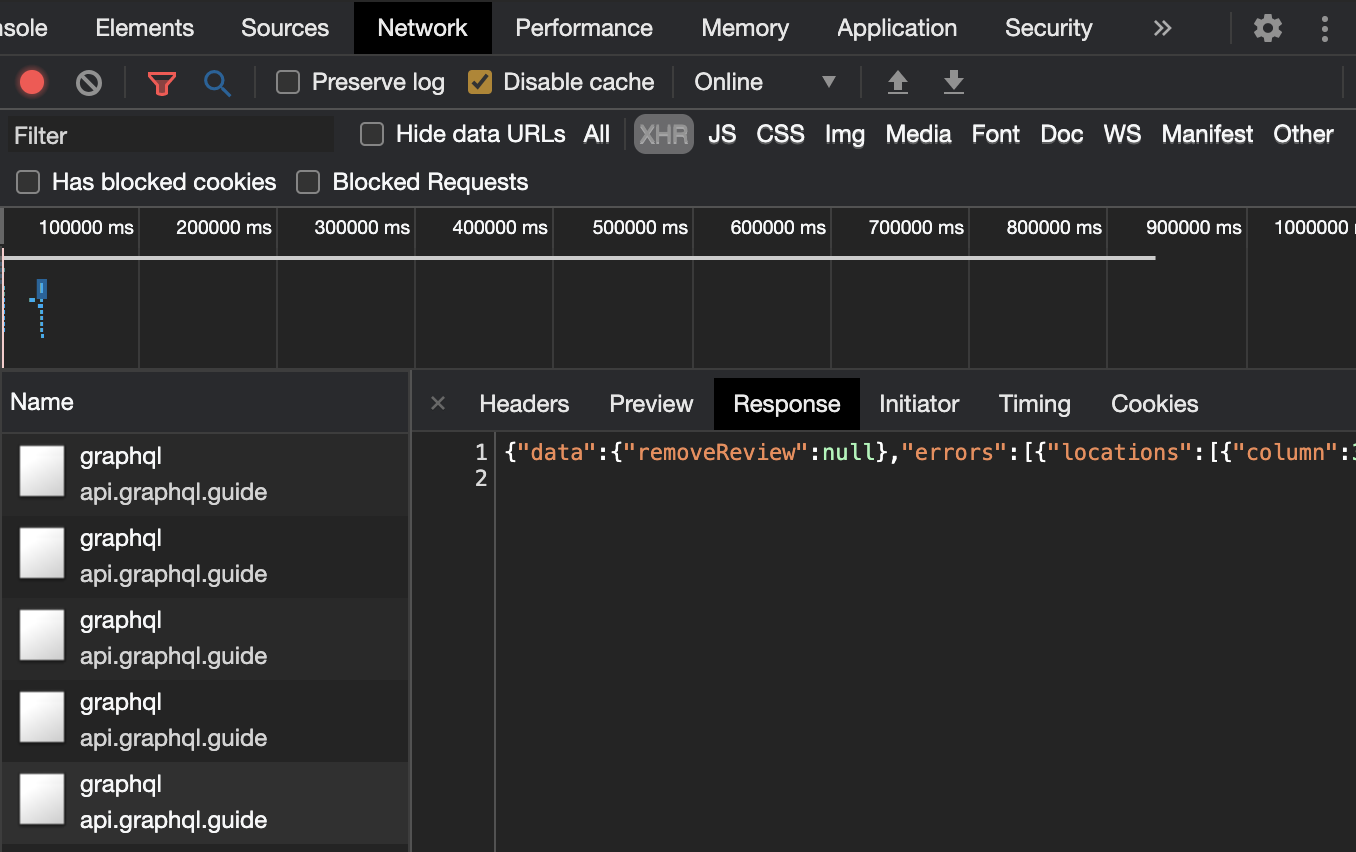Screen dimensions: 1356x852
Task: Toggle the XHR type filter
Action: point(664,134)
